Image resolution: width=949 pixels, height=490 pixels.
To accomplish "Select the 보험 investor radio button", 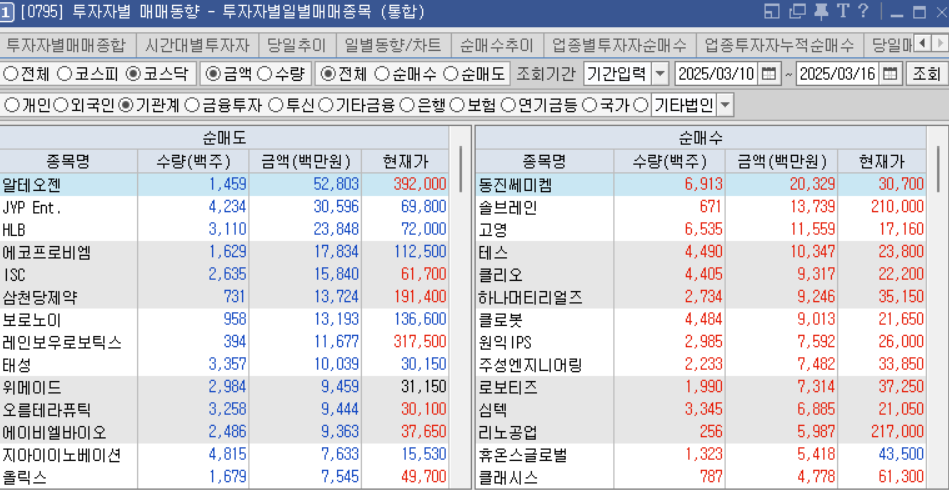I will (x=458, y=106).
